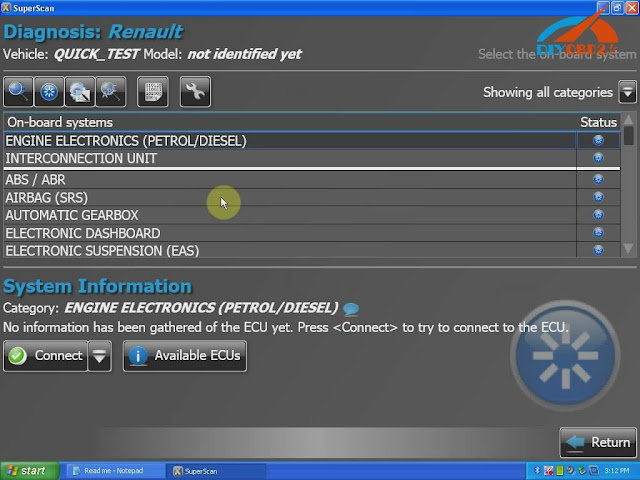Screen dimensions: 640x480
Task: Click the System Information heading
Action: pos(97,286)
